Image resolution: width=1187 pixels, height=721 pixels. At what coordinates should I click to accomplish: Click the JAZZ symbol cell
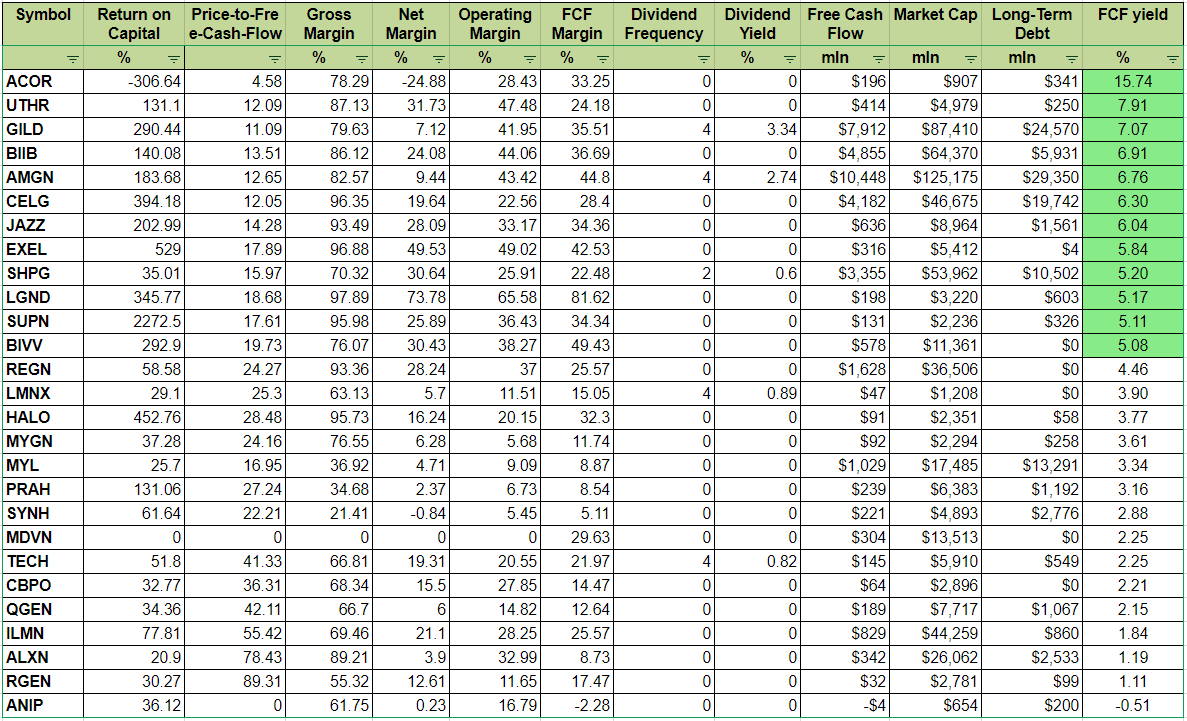point(42,226)
